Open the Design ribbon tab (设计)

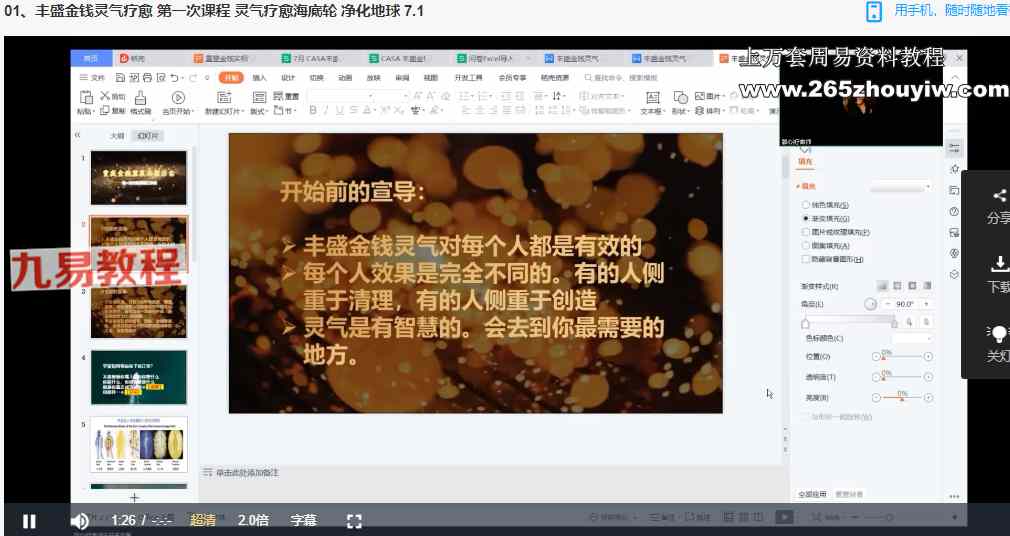click(288, 77)
